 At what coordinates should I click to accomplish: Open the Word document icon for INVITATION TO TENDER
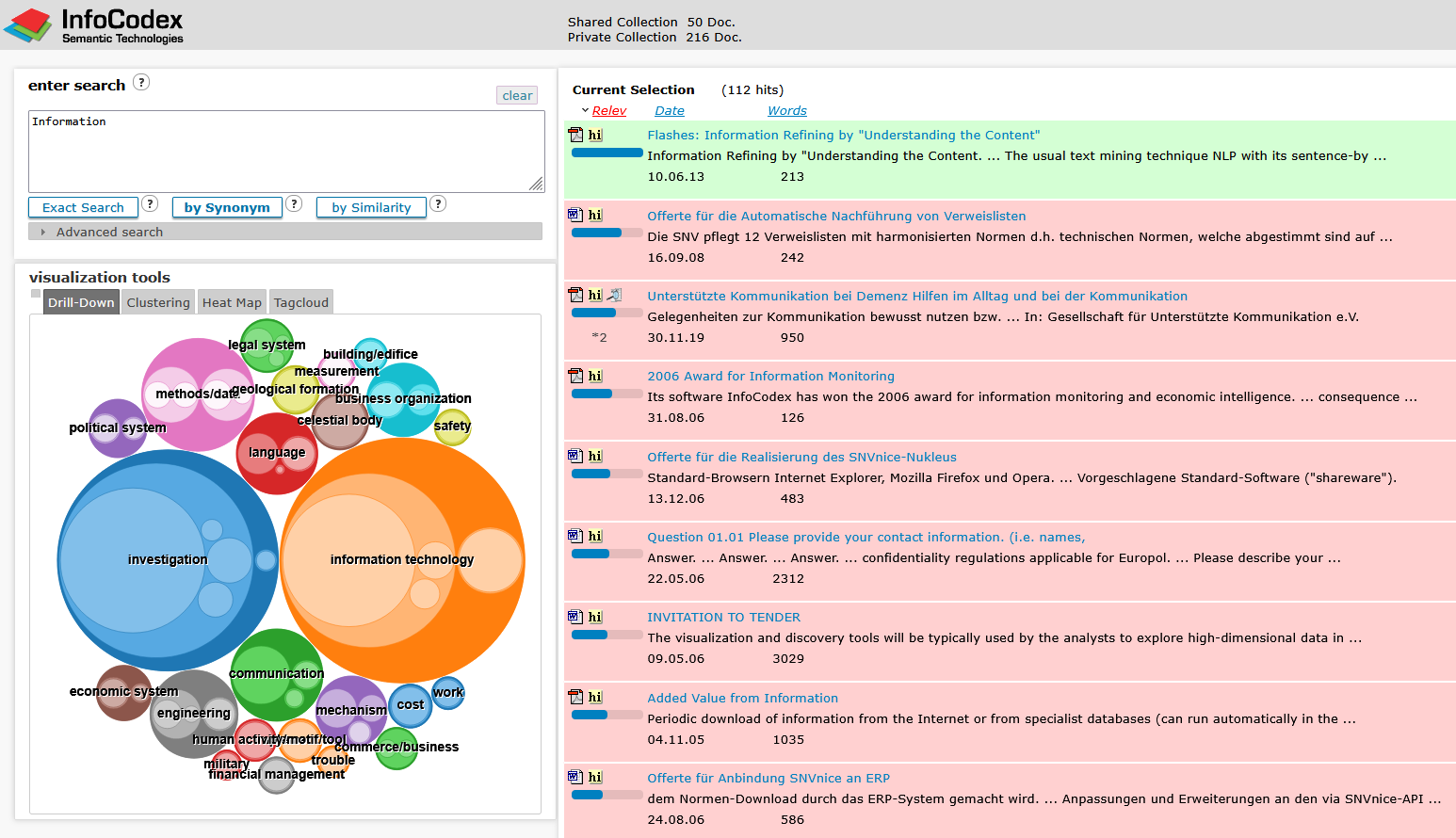coord(575,617)
